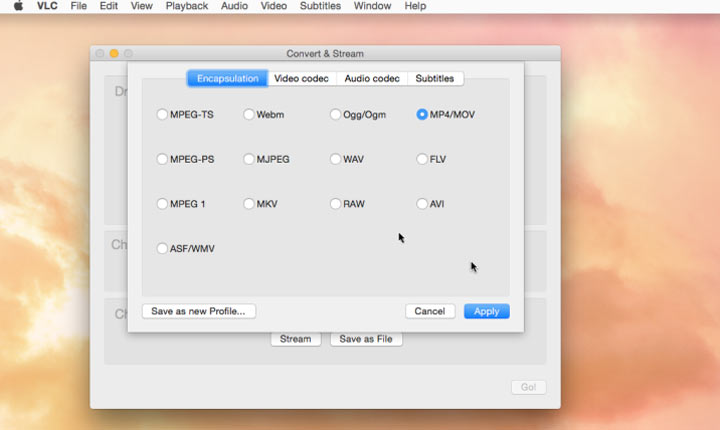Open the View menu

click(141, 6)
